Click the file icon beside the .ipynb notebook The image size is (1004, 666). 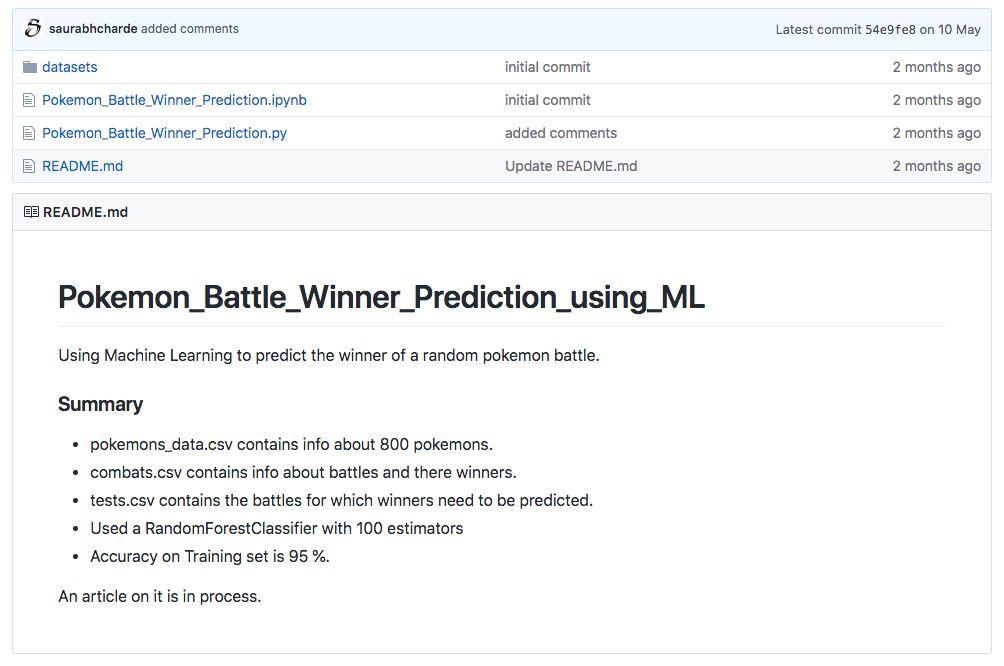click(29, 100)
